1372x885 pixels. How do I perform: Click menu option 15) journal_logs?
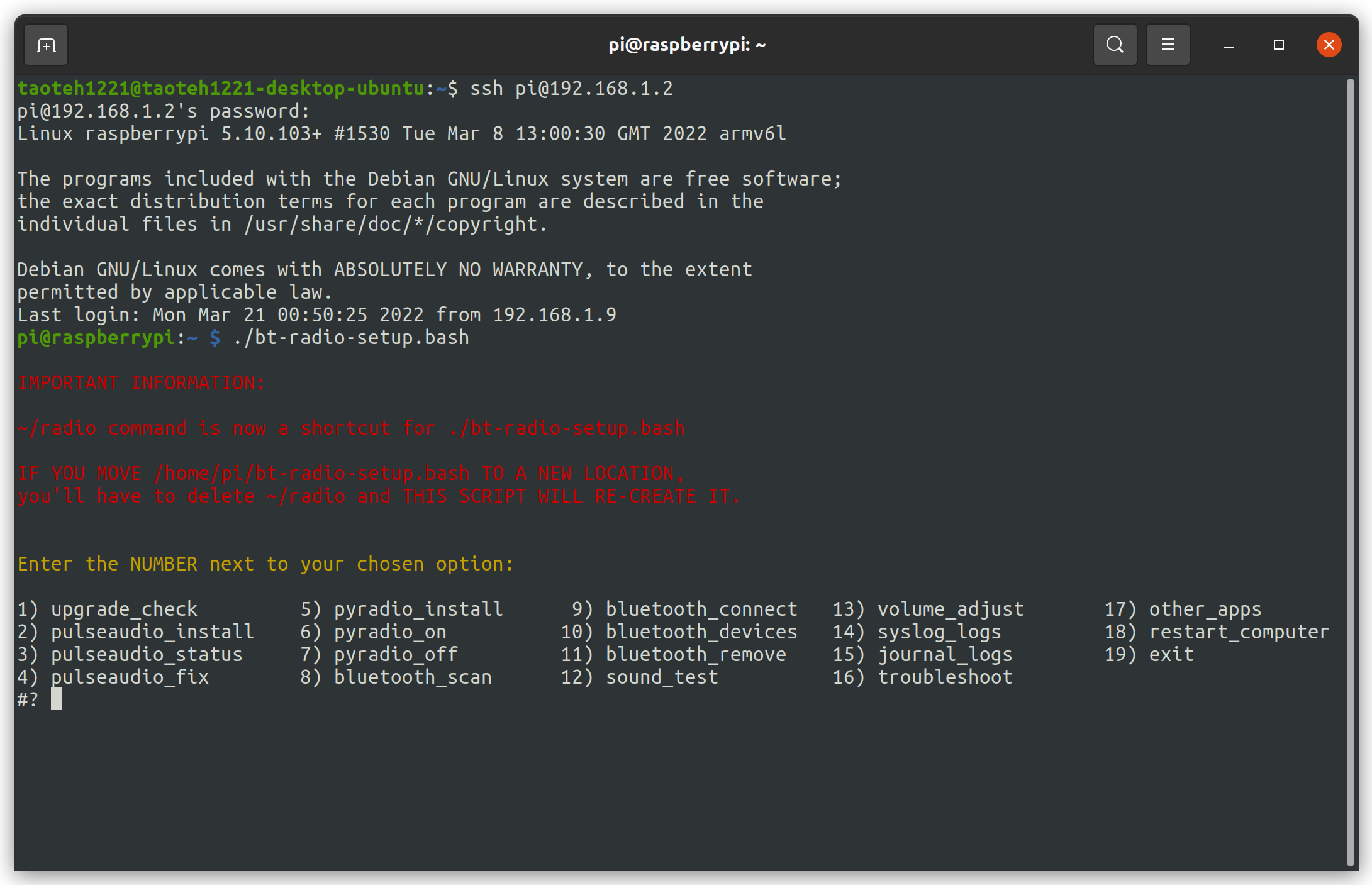922,654
